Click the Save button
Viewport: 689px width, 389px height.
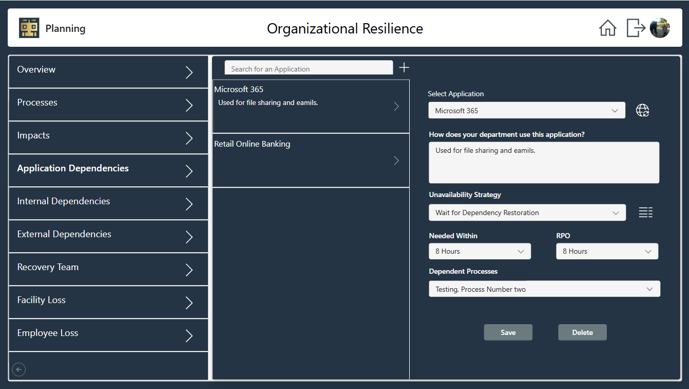click(x=508, y=332)
